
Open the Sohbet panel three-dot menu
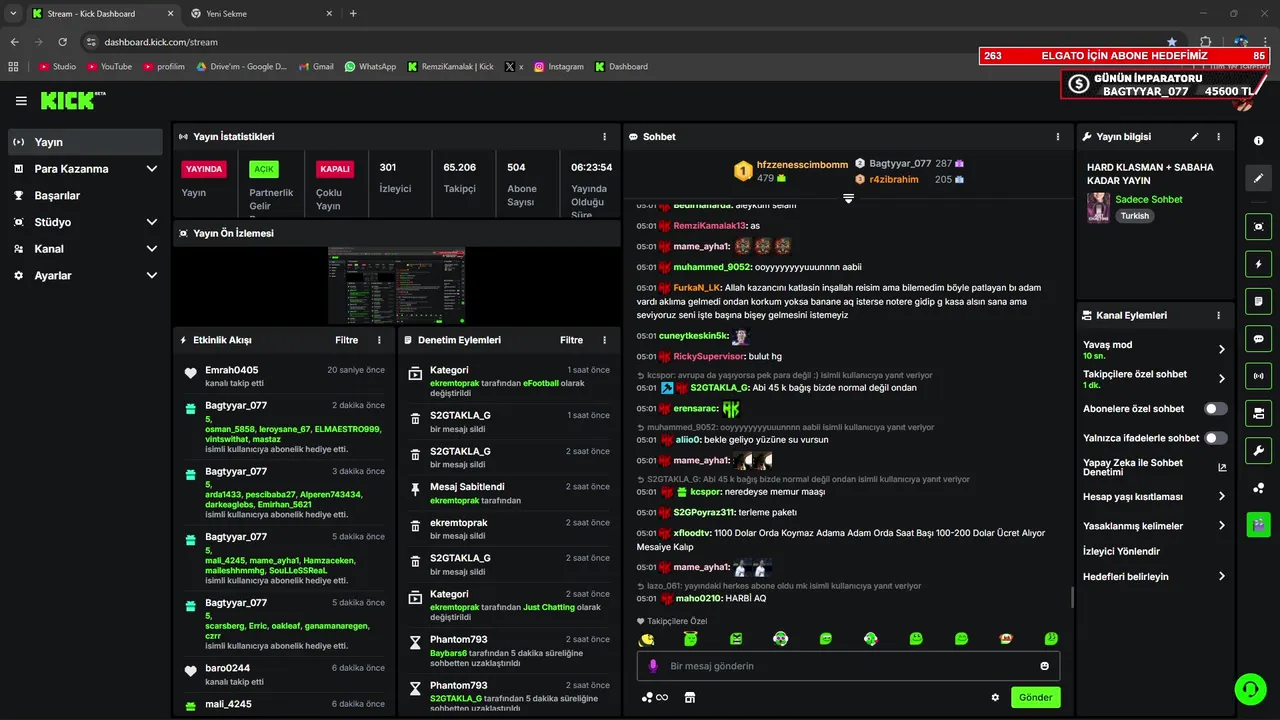coord(1058,136)
